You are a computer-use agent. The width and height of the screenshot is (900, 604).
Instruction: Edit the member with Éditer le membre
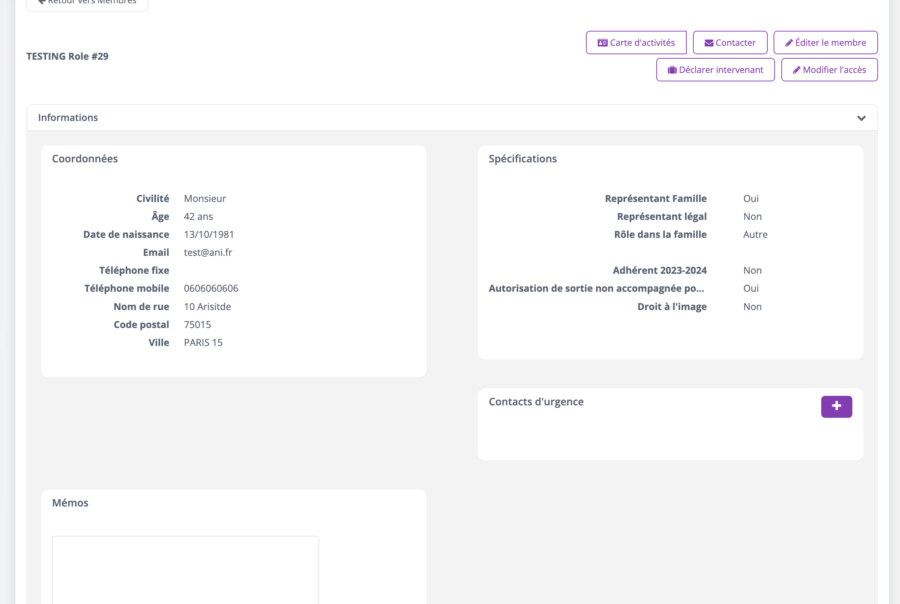point(825,42)
